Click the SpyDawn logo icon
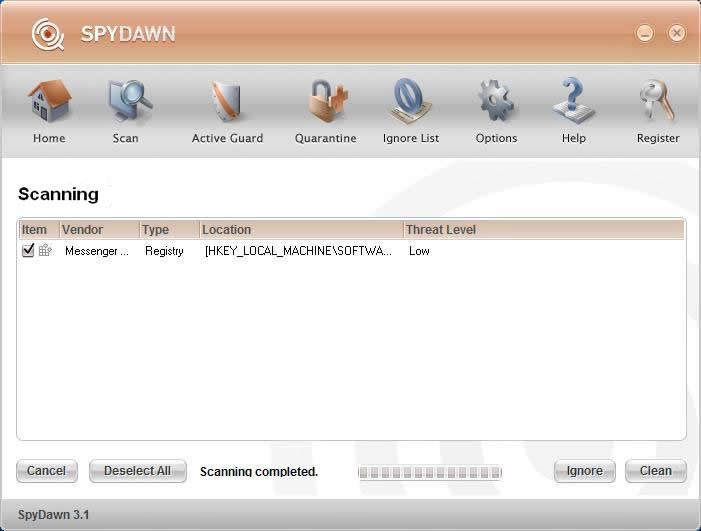Viewport: 701px width, 531px height. (47, 34)
